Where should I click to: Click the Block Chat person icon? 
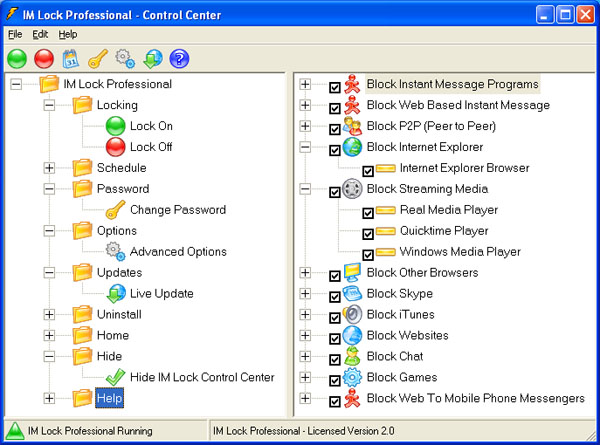352,356
